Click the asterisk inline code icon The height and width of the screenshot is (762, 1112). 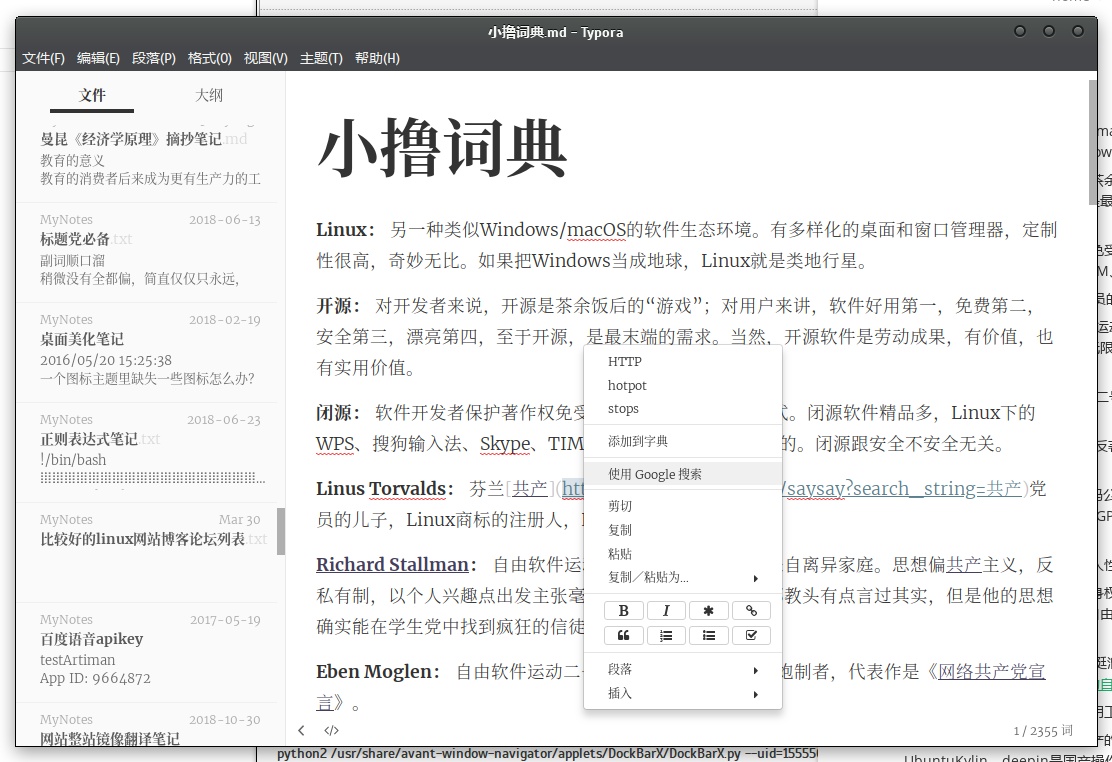pyautogui.click(x=708, y=610)
